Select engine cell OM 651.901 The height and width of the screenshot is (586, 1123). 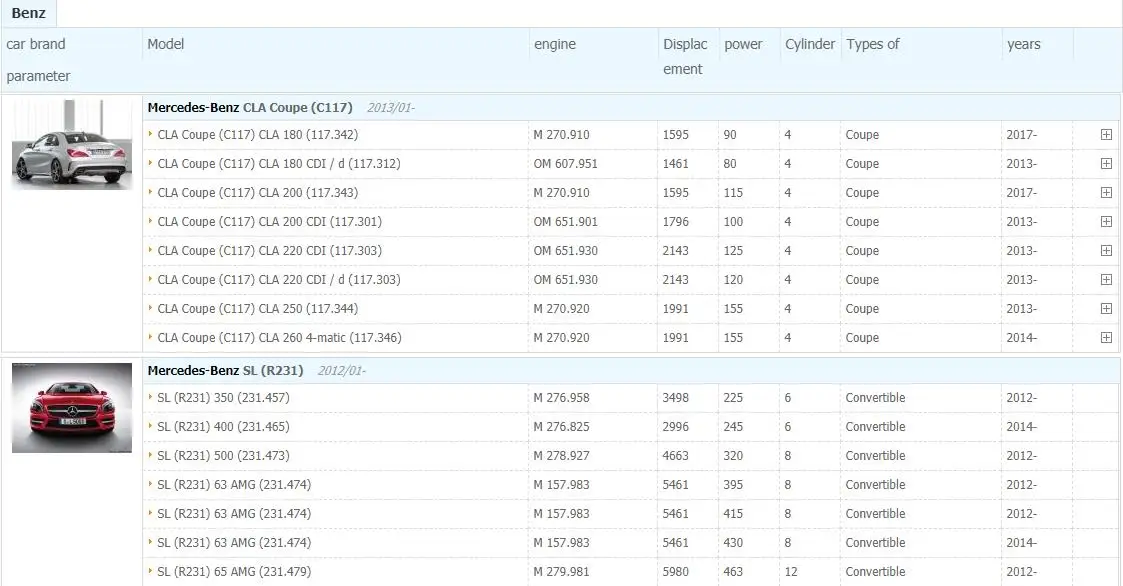tap(565, 221)
